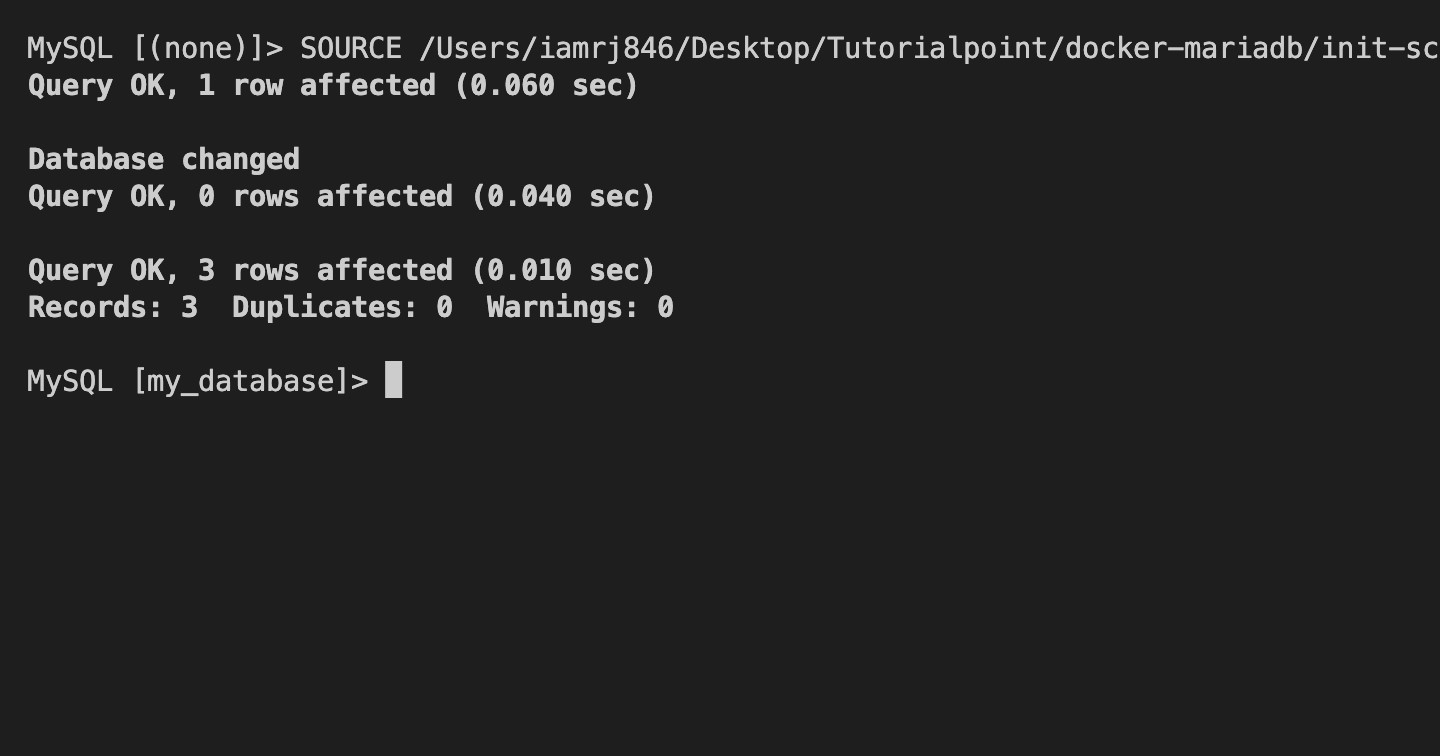Click the "Records: 3" text
The width and height of the screenshot is (1440, 756).
coord(112,308)
